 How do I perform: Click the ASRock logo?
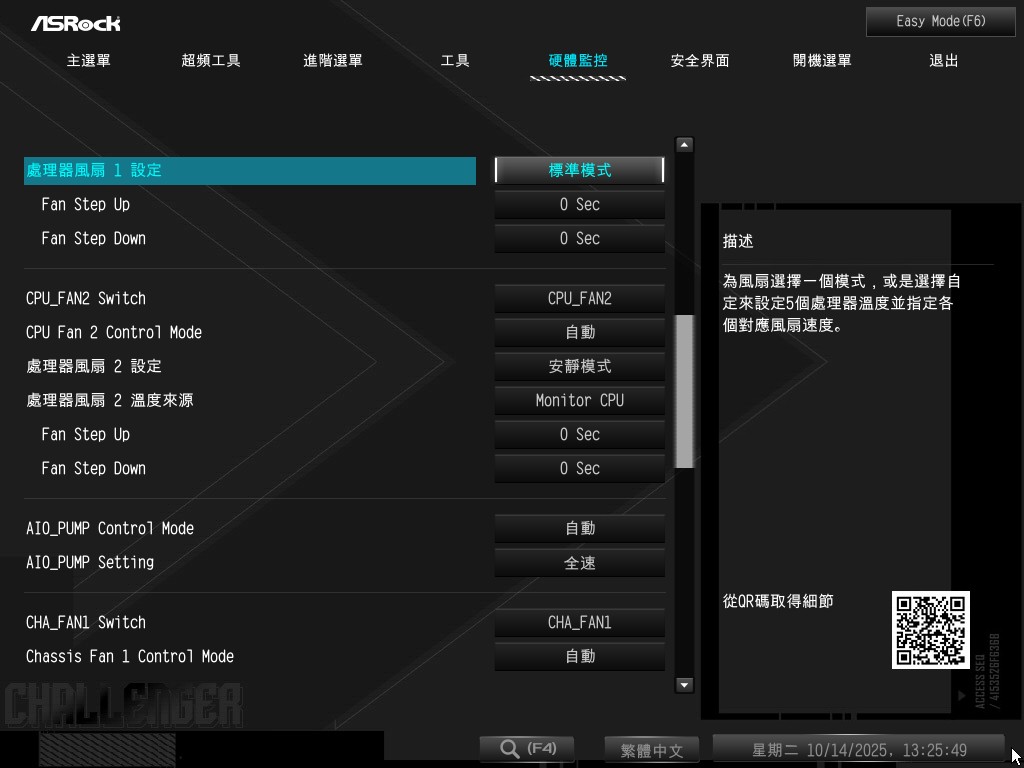click(x=75, y=22)
